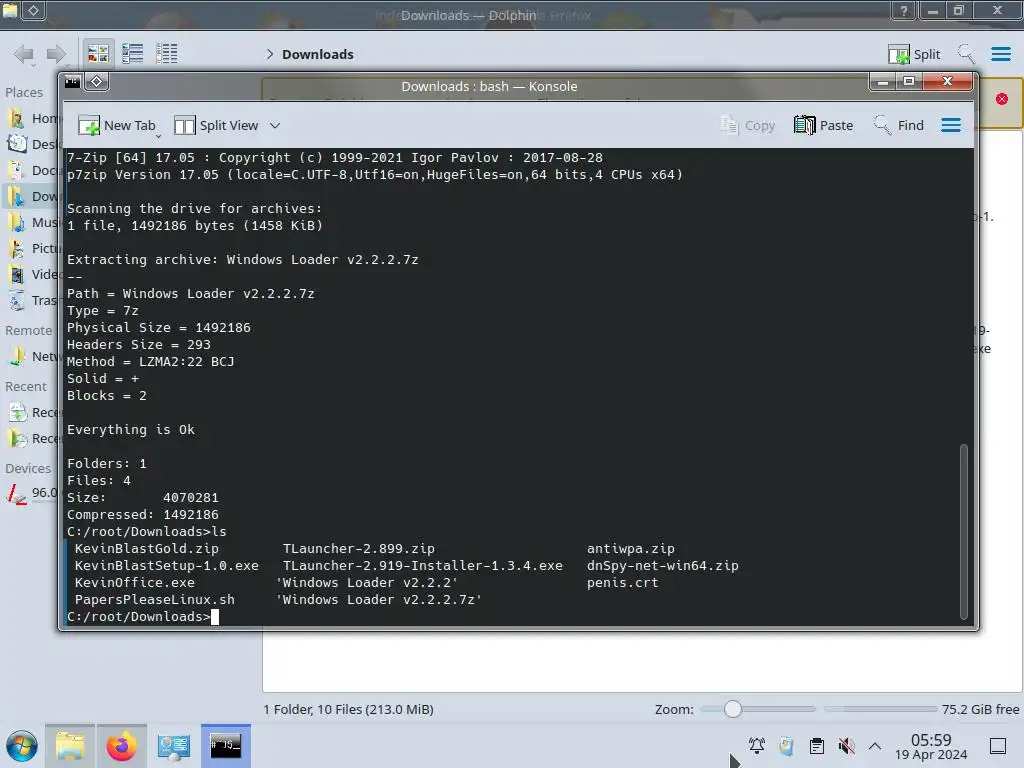Click KevinOffice.exe in terminal listing
The width and height of the screenshot is (1024, 768).
pos(135,583)
